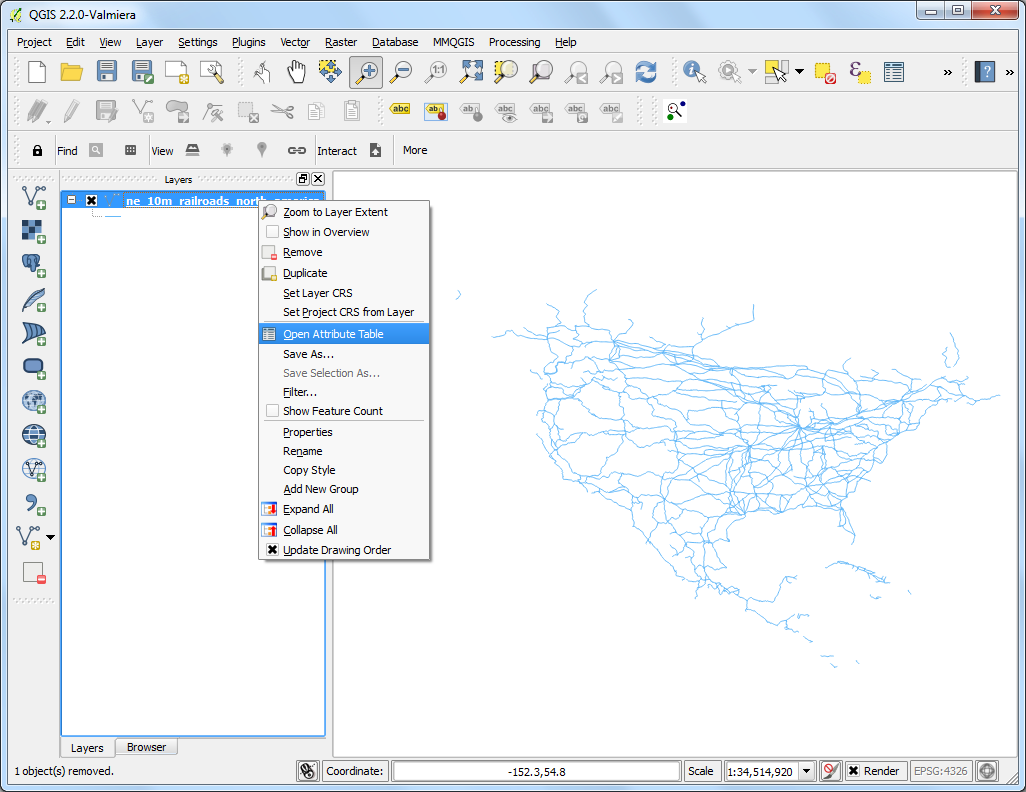
Task: Select the Pan Map hand tool
Action: pos(296,71)
